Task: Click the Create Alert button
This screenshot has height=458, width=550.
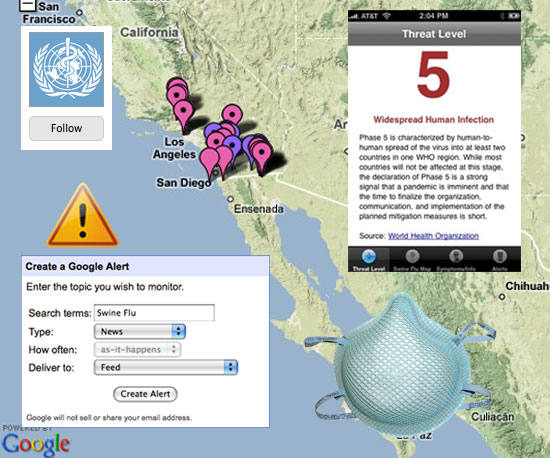Action: click(x=145, y=394)
